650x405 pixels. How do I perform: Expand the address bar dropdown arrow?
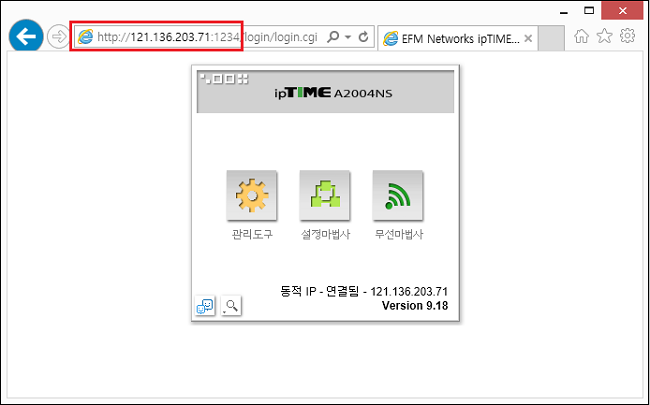(x=348, y=37)
